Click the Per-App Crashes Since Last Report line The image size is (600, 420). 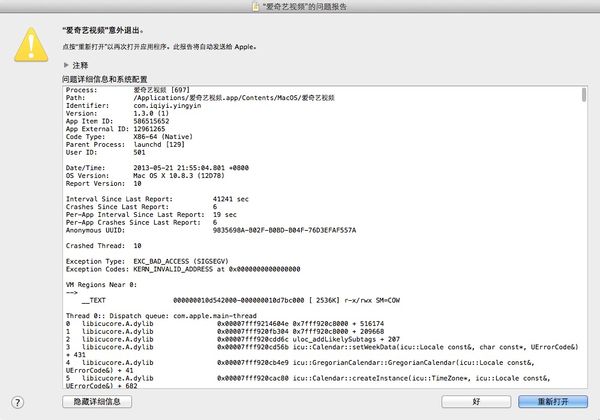tap(141, 222)
